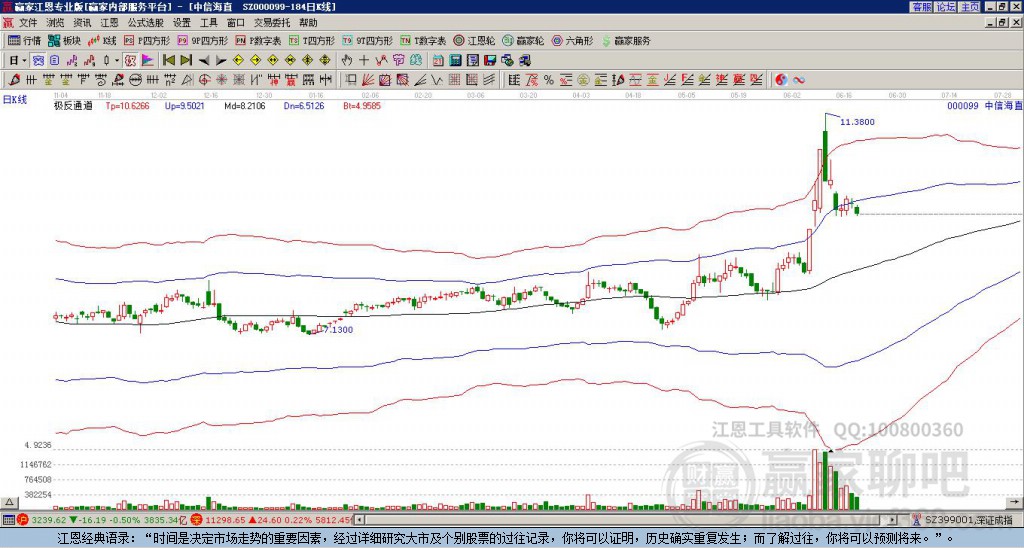Click the Md=8.2106 value
The height and width of the screenshot is (548, 1024).
click(245, 105)
